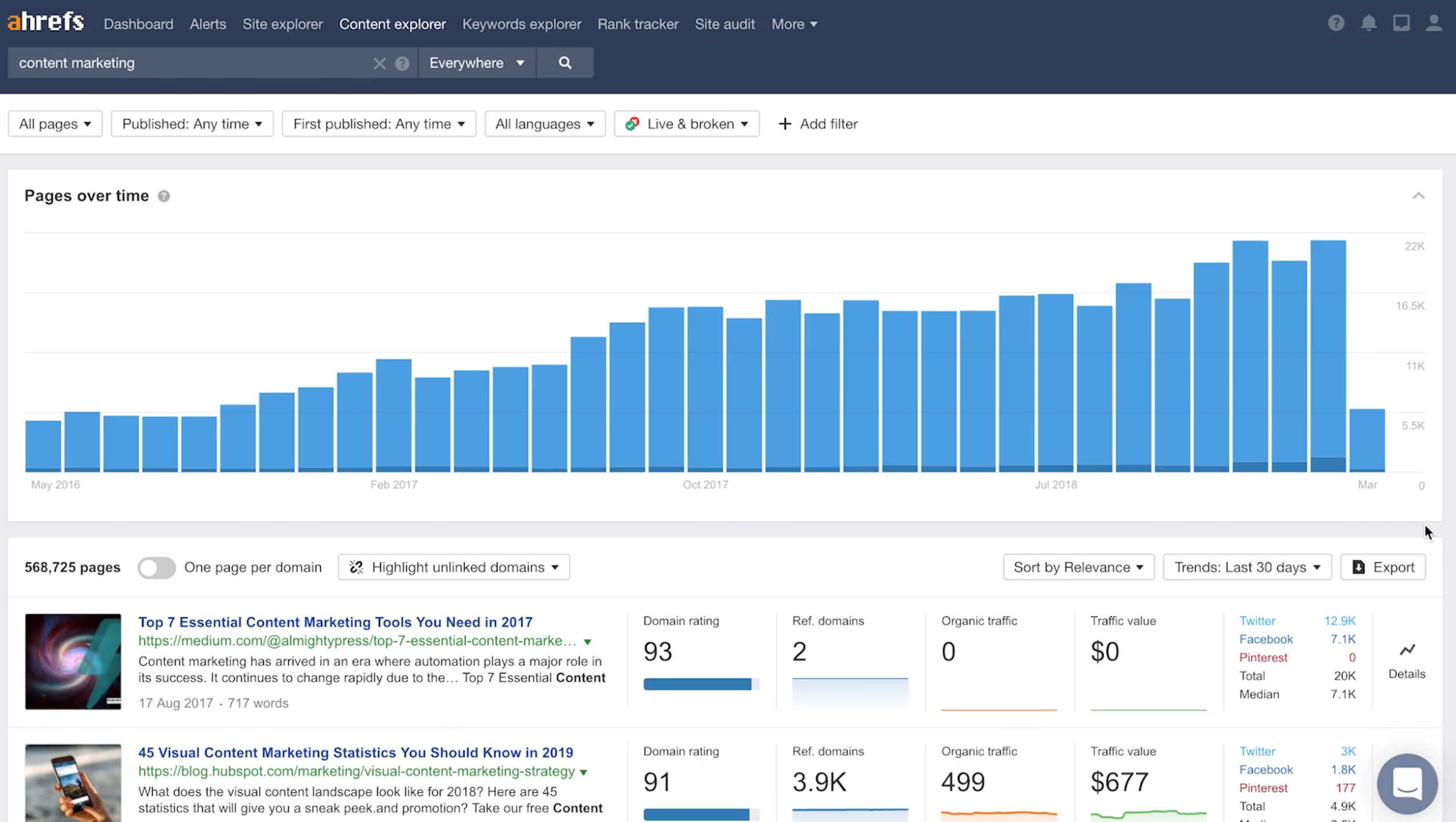Clear the search query with X icon
1456x822 pixels.
pyautogui.click(x=379, y=63)
